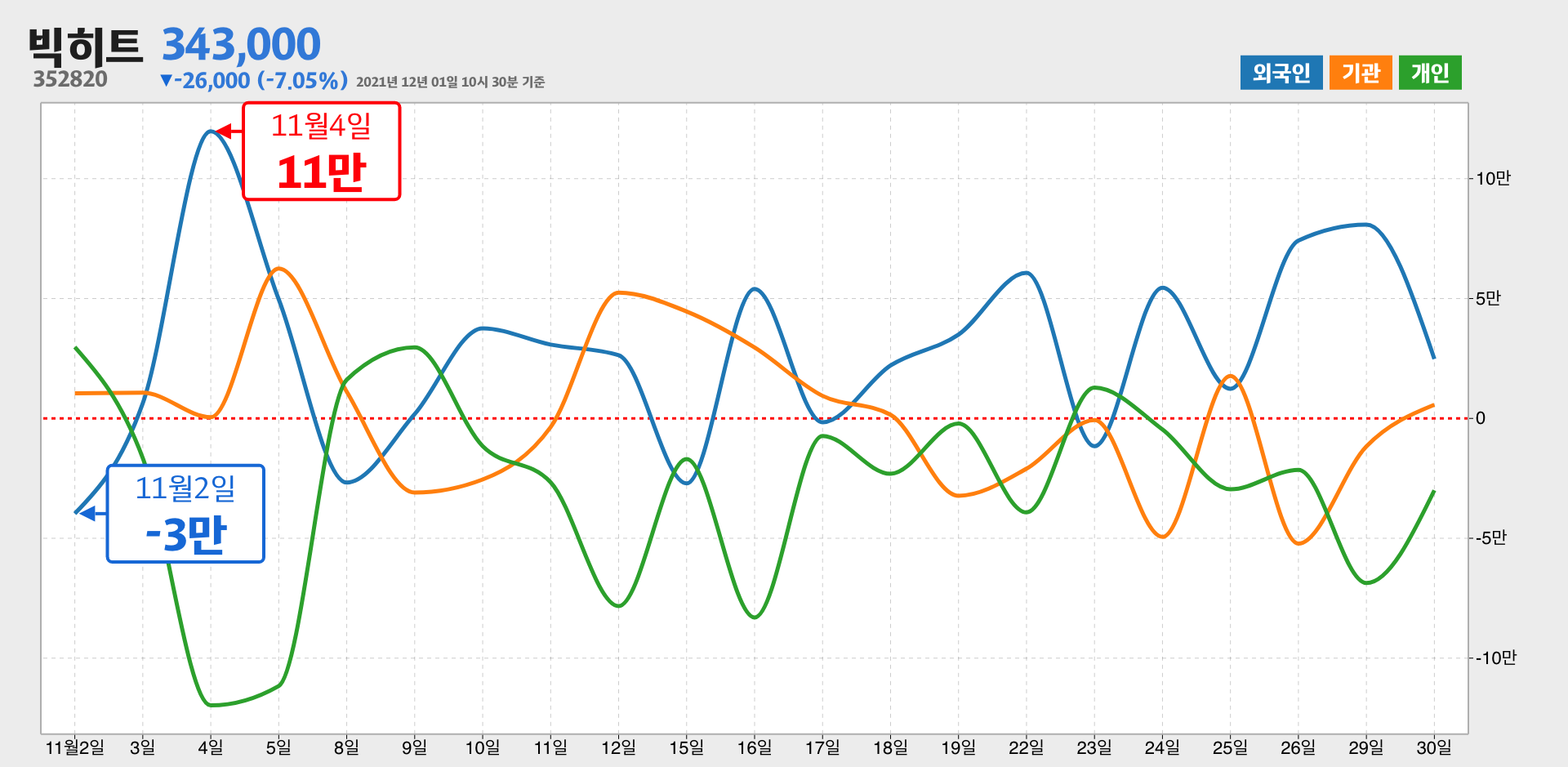Click the -10만 y-axis label
Image resolution: width=1568 pixels, height=767 pixels.
tap(1495, 658)
